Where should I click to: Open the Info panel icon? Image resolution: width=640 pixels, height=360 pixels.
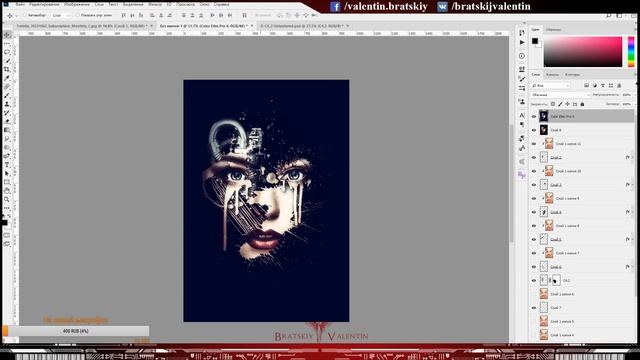[522, 56]
